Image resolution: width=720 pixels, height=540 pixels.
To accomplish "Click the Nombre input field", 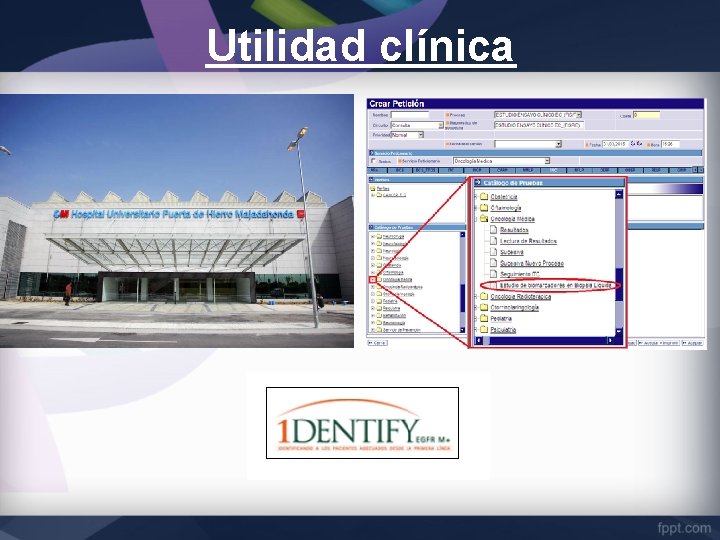I will (410, 115).
